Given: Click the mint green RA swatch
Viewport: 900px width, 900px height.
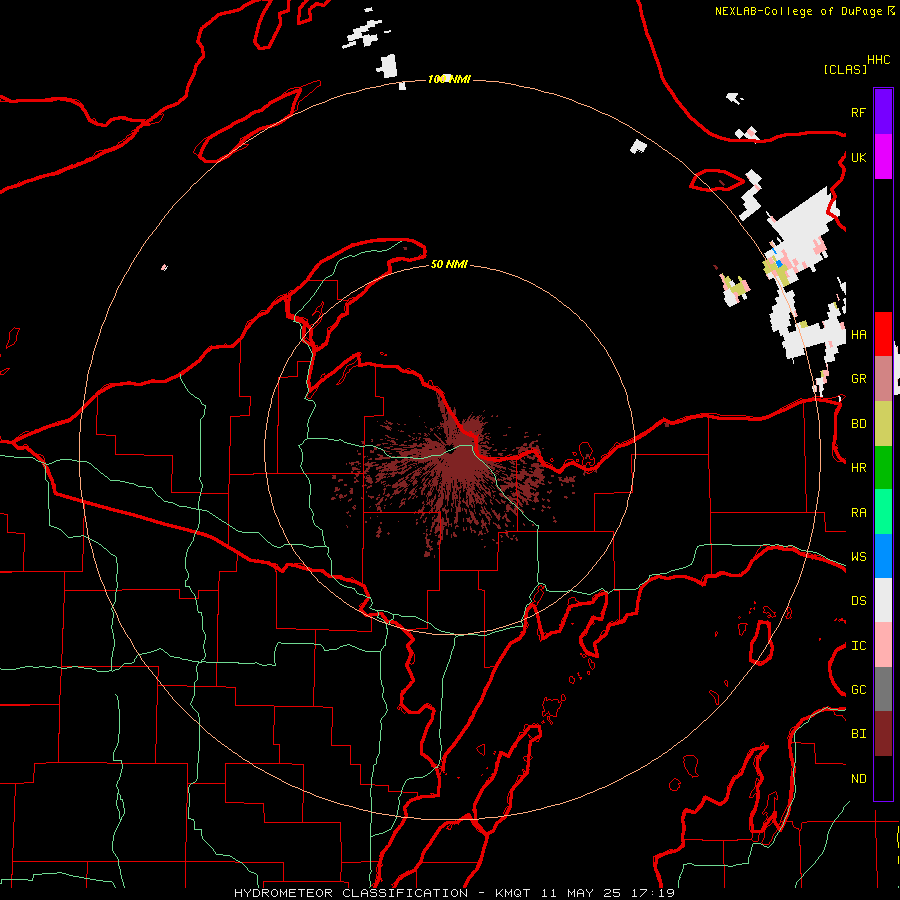Looking at the screenshot, I should [883, 512].
